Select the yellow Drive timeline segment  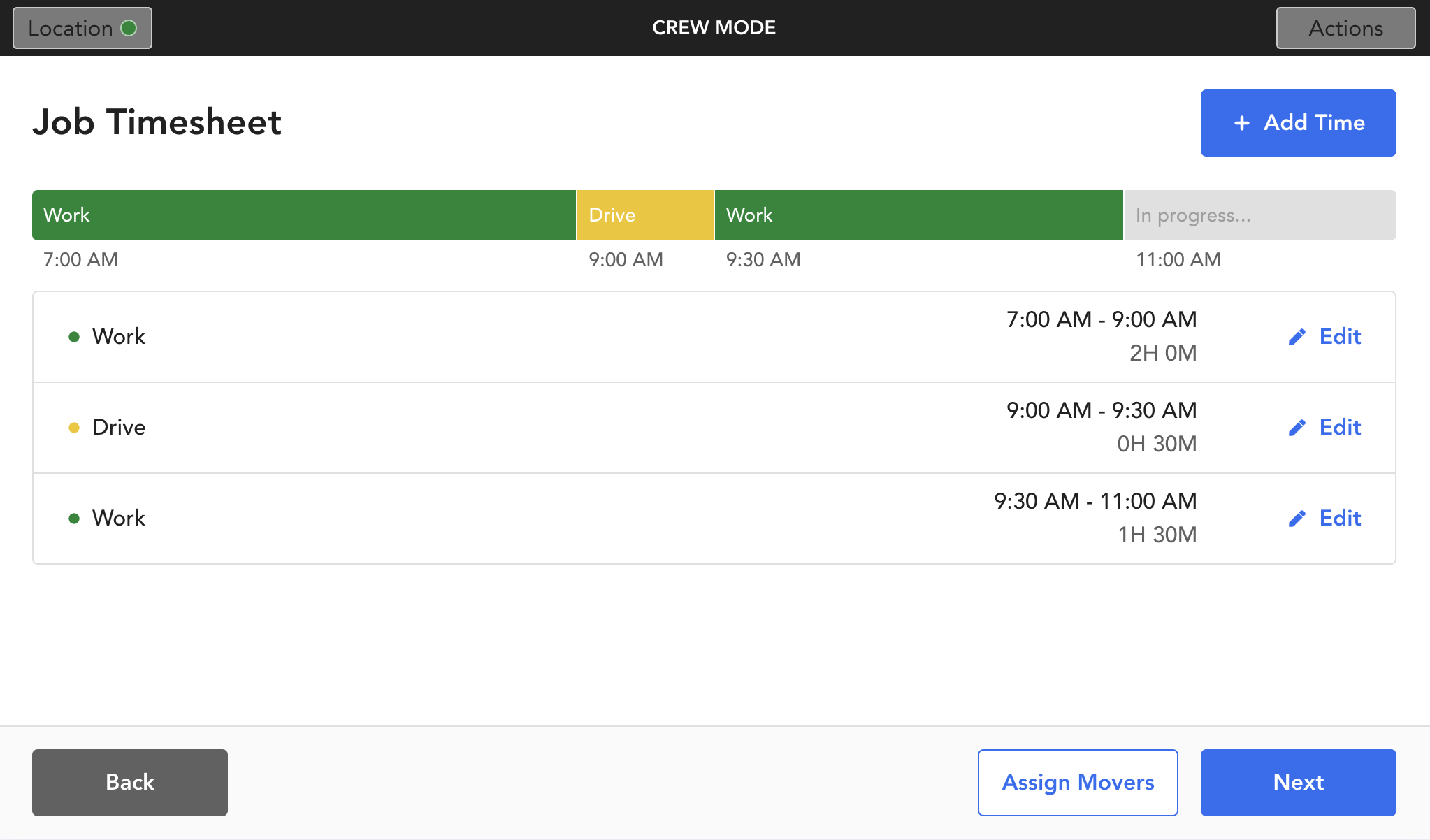tap(645, 215)
